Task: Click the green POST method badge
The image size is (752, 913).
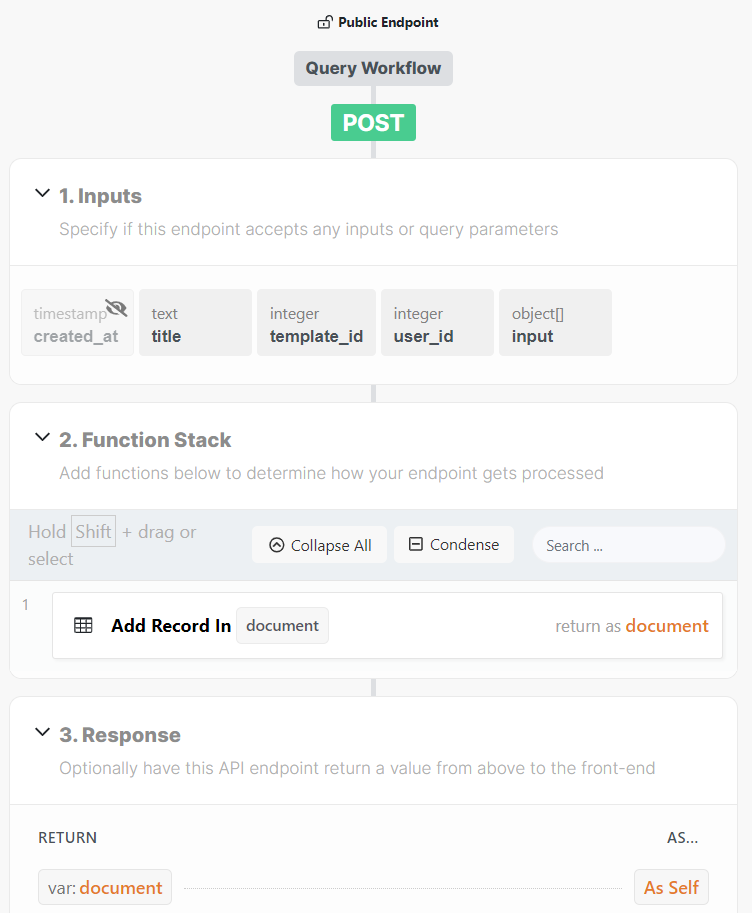Action: [373, 123]
